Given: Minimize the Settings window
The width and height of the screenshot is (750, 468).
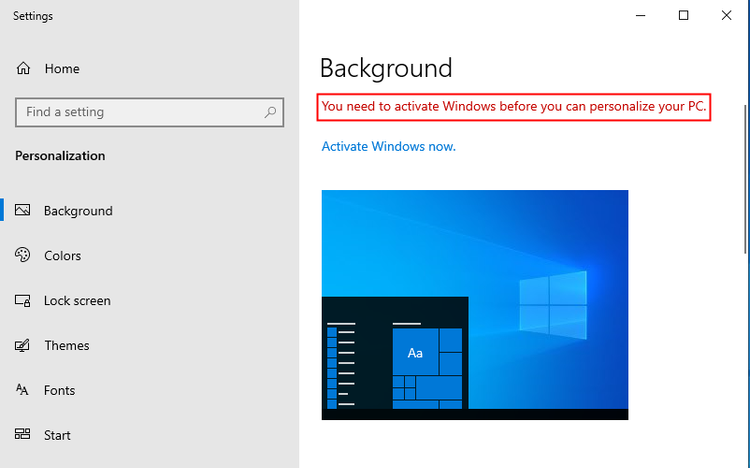Looking at the screenshot, I should pyautogui.click(x=640, y=15).
